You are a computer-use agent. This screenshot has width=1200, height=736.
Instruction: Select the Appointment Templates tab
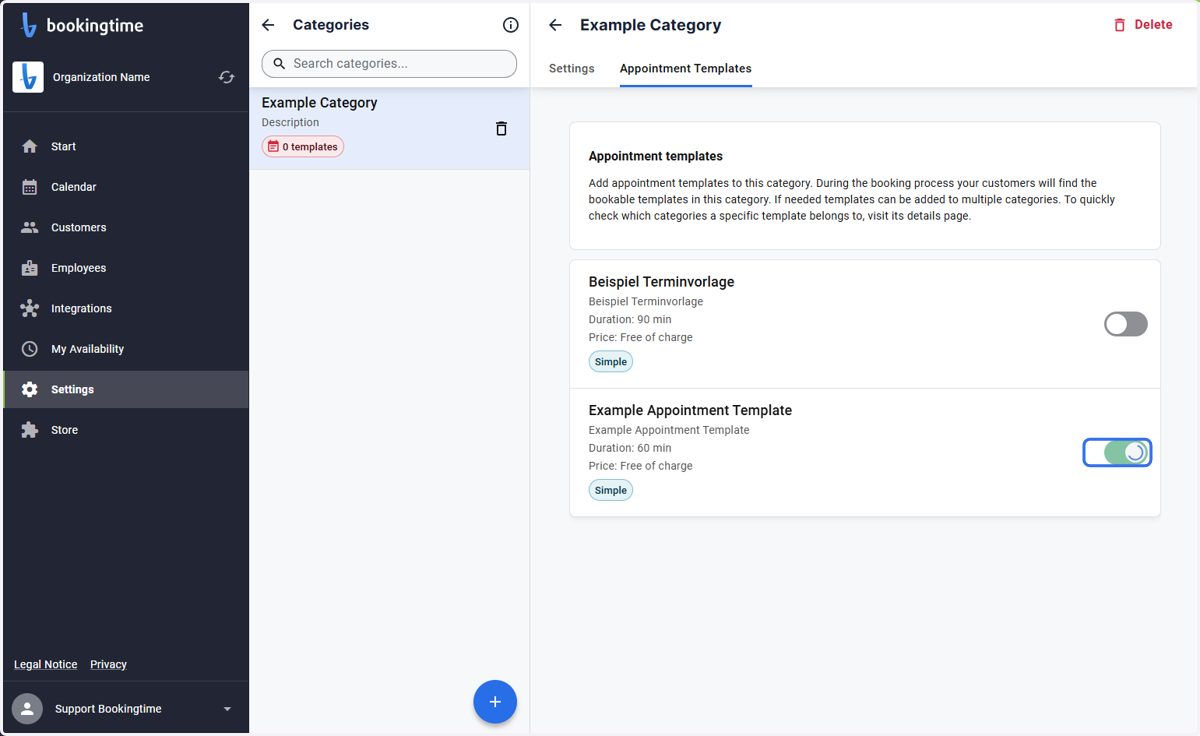tap(686, 69)
